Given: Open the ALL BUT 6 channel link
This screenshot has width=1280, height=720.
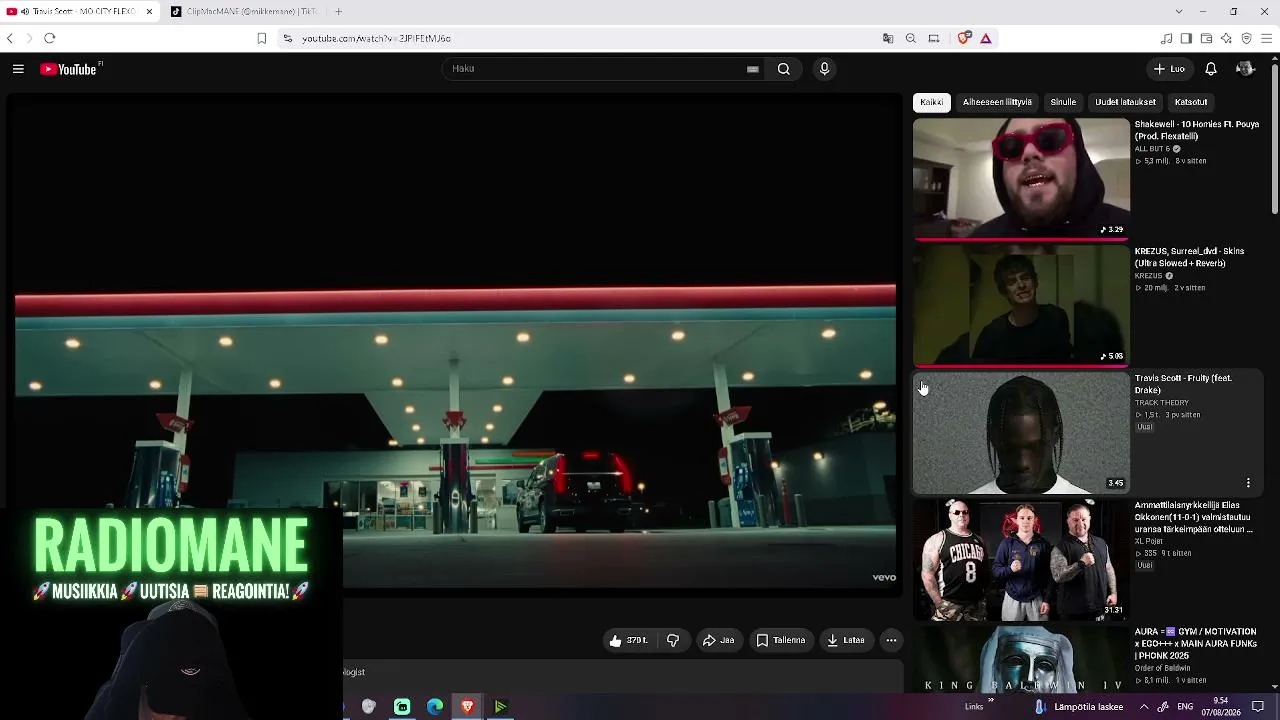Looking at the screenshot, I should 1152,149.
